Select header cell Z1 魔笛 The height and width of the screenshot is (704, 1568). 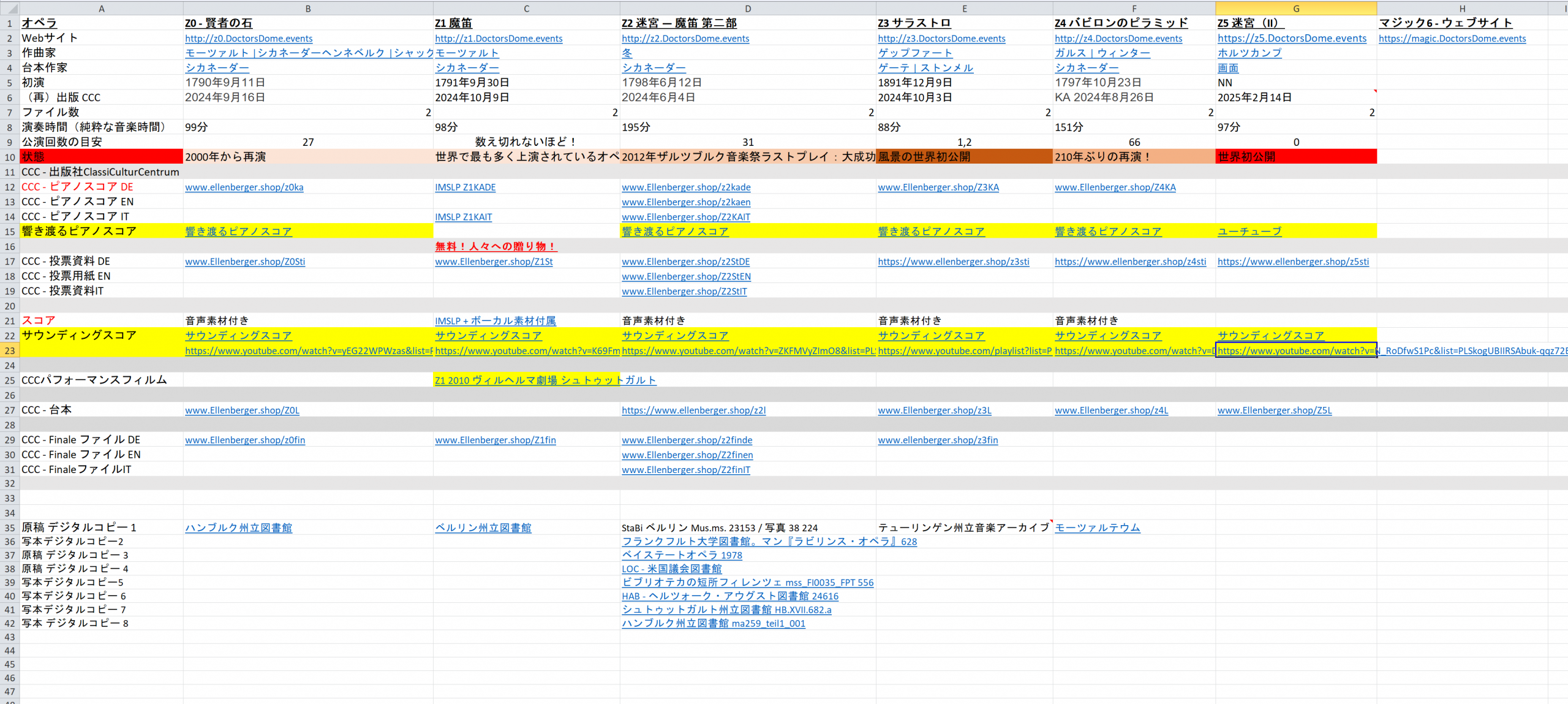(527, 23)
